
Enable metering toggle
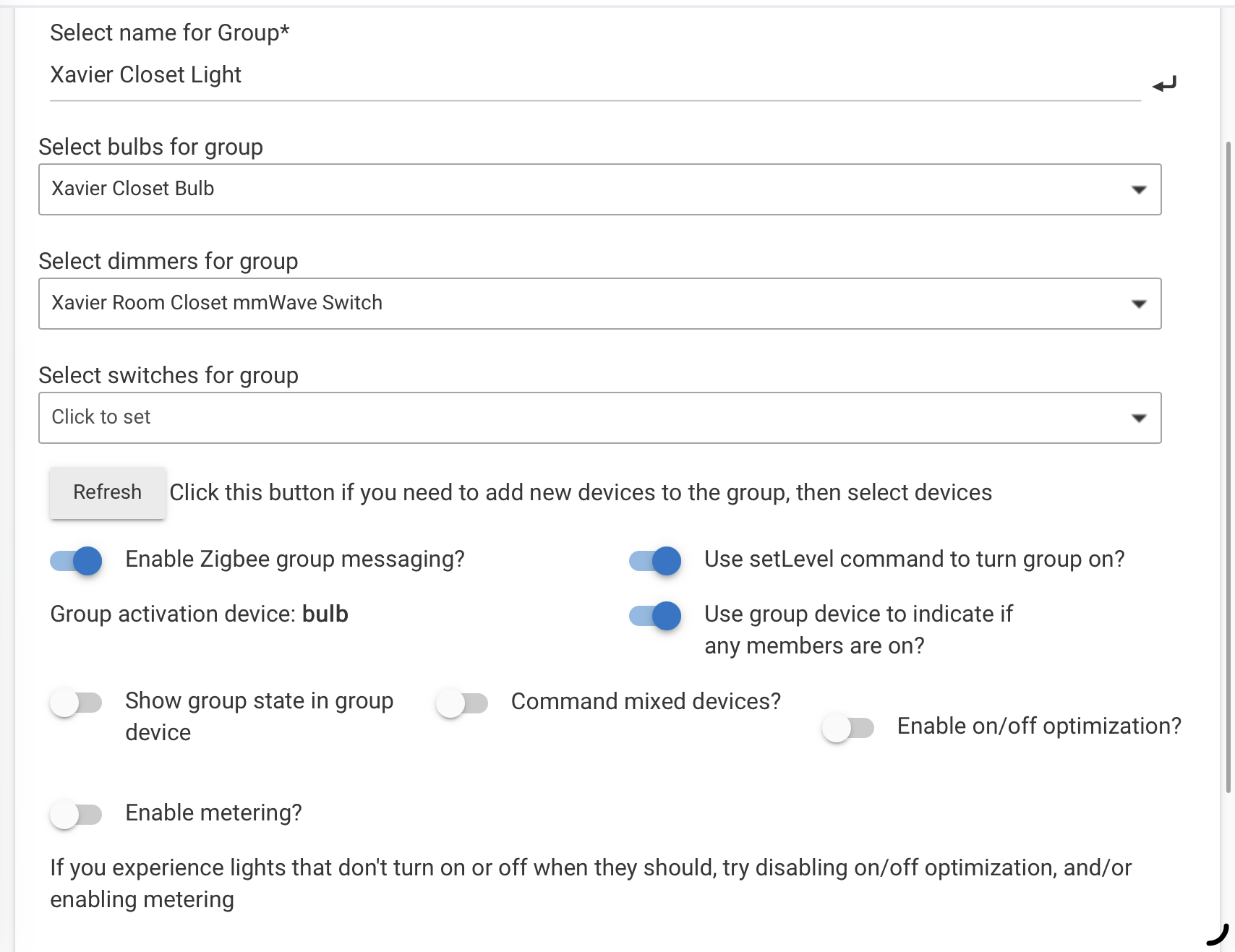77,814
